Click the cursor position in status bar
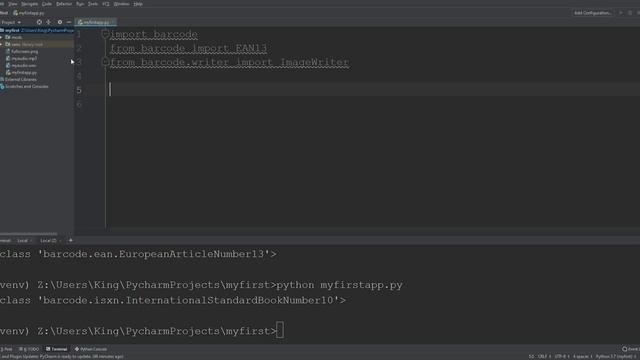 pos(531,356)
